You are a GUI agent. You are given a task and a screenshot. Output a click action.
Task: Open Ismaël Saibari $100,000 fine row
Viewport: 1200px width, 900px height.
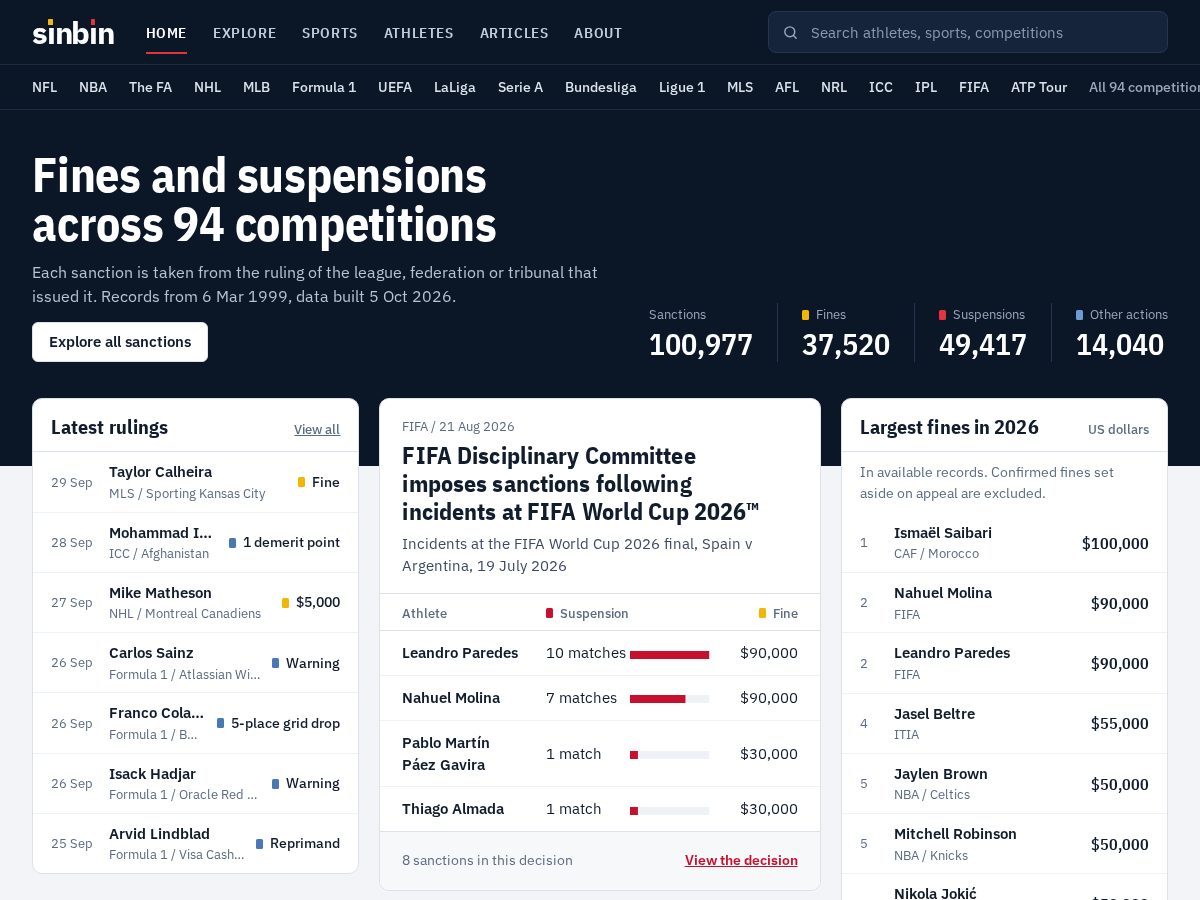click(x=1004, y=543)
